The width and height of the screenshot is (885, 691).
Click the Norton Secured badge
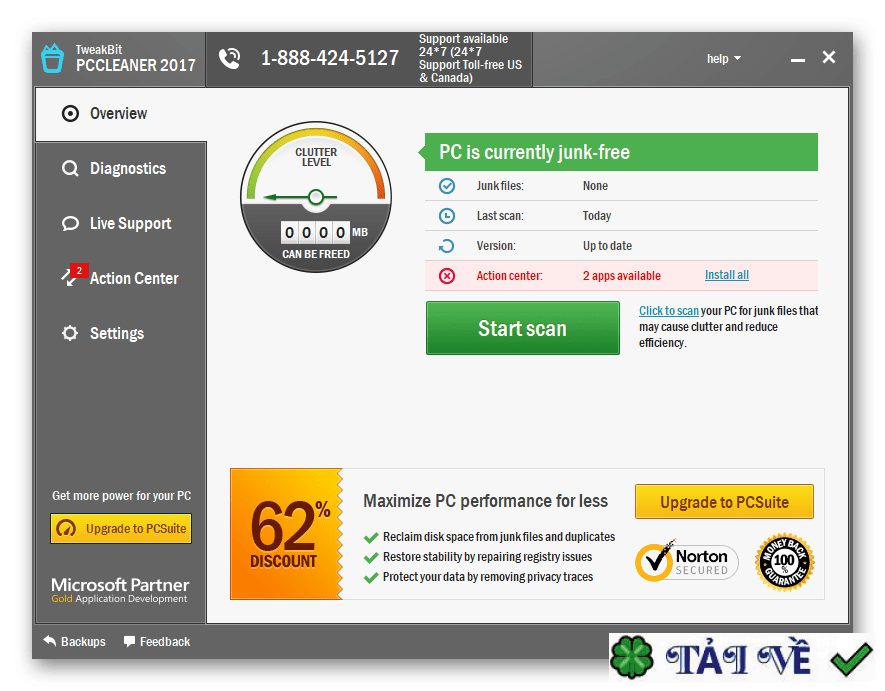(x=687, y=561)
